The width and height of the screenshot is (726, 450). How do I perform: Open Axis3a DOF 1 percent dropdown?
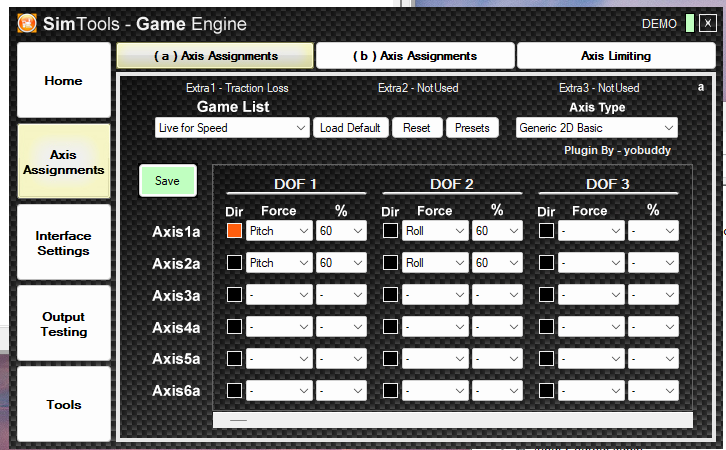coord(341,294)
